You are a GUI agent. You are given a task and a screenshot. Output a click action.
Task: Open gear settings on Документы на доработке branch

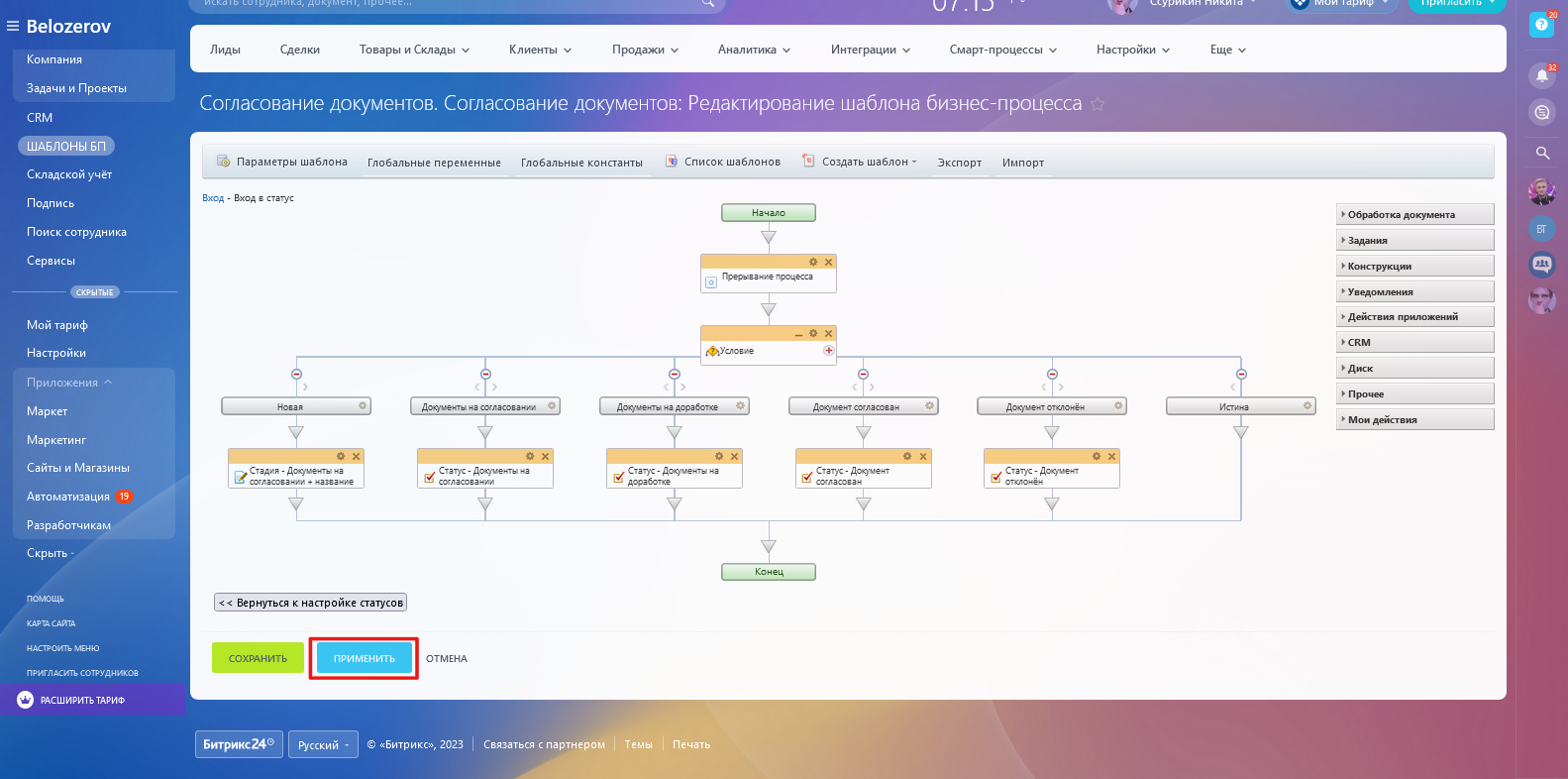point(740,405)
